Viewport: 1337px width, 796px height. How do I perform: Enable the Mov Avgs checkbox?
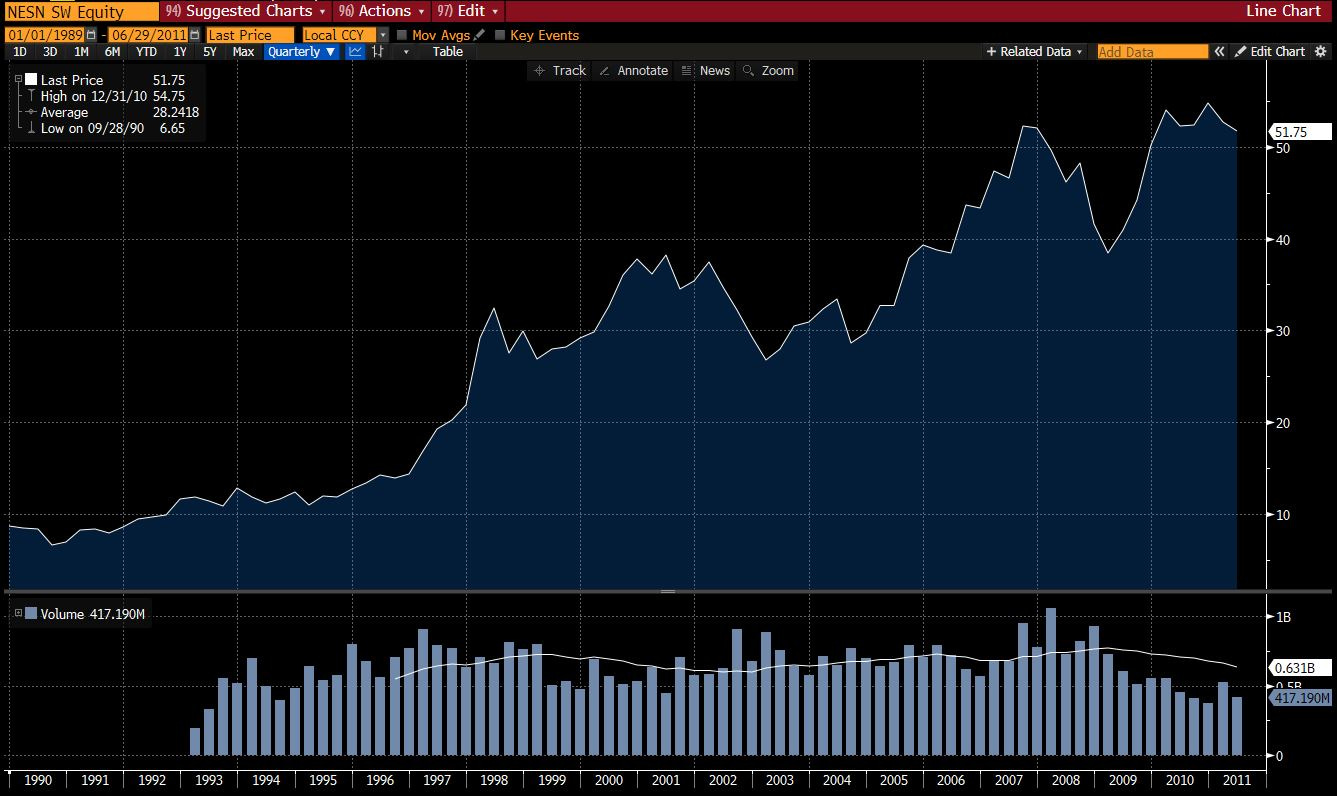point(402,35)
